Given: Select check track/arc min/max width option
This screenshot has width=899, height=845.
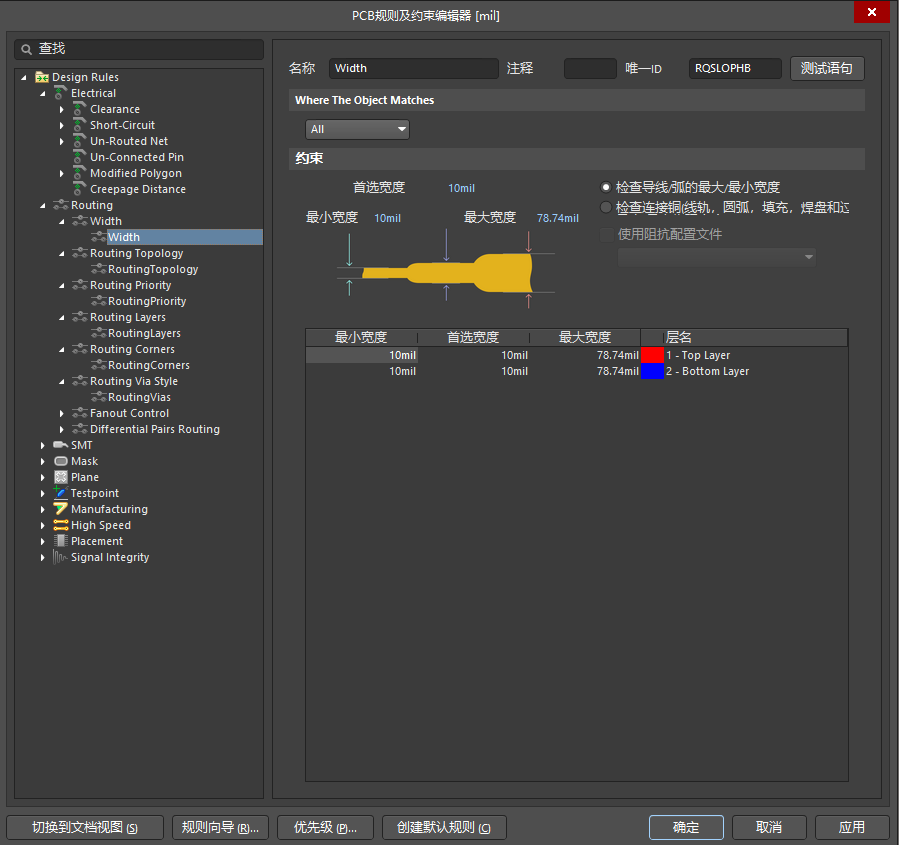Looking at the screenshot, I should click(605, 187).
